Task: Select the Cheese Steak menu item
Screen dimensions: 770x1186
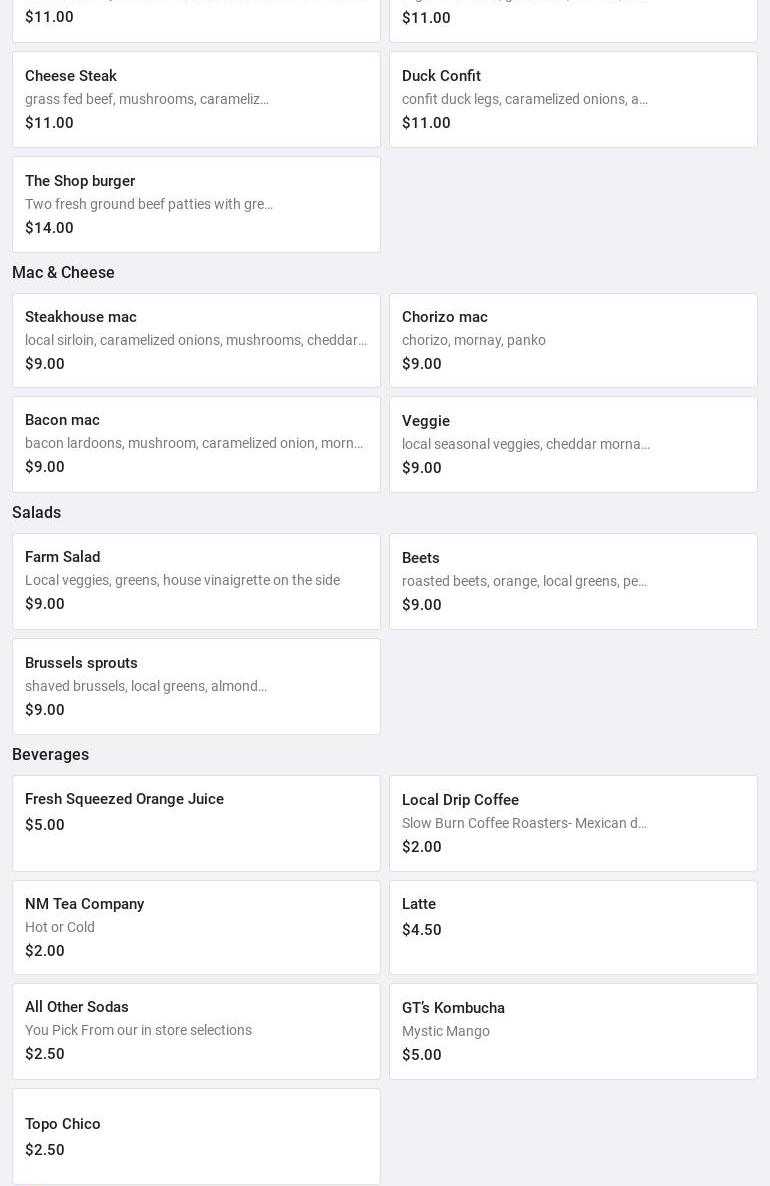Action: (x=196, y=99)
